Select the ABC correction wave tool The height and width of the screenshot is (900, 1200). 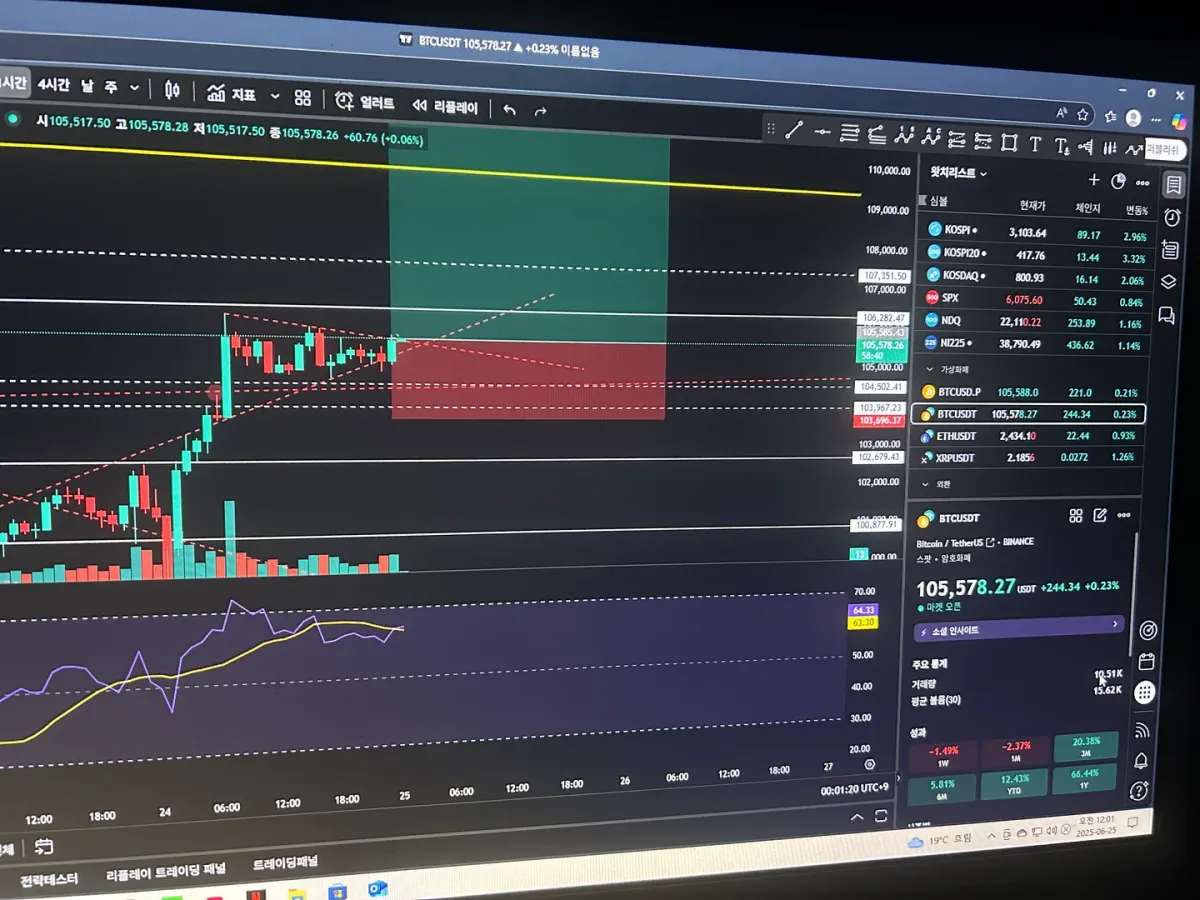(x=931, y=137)
